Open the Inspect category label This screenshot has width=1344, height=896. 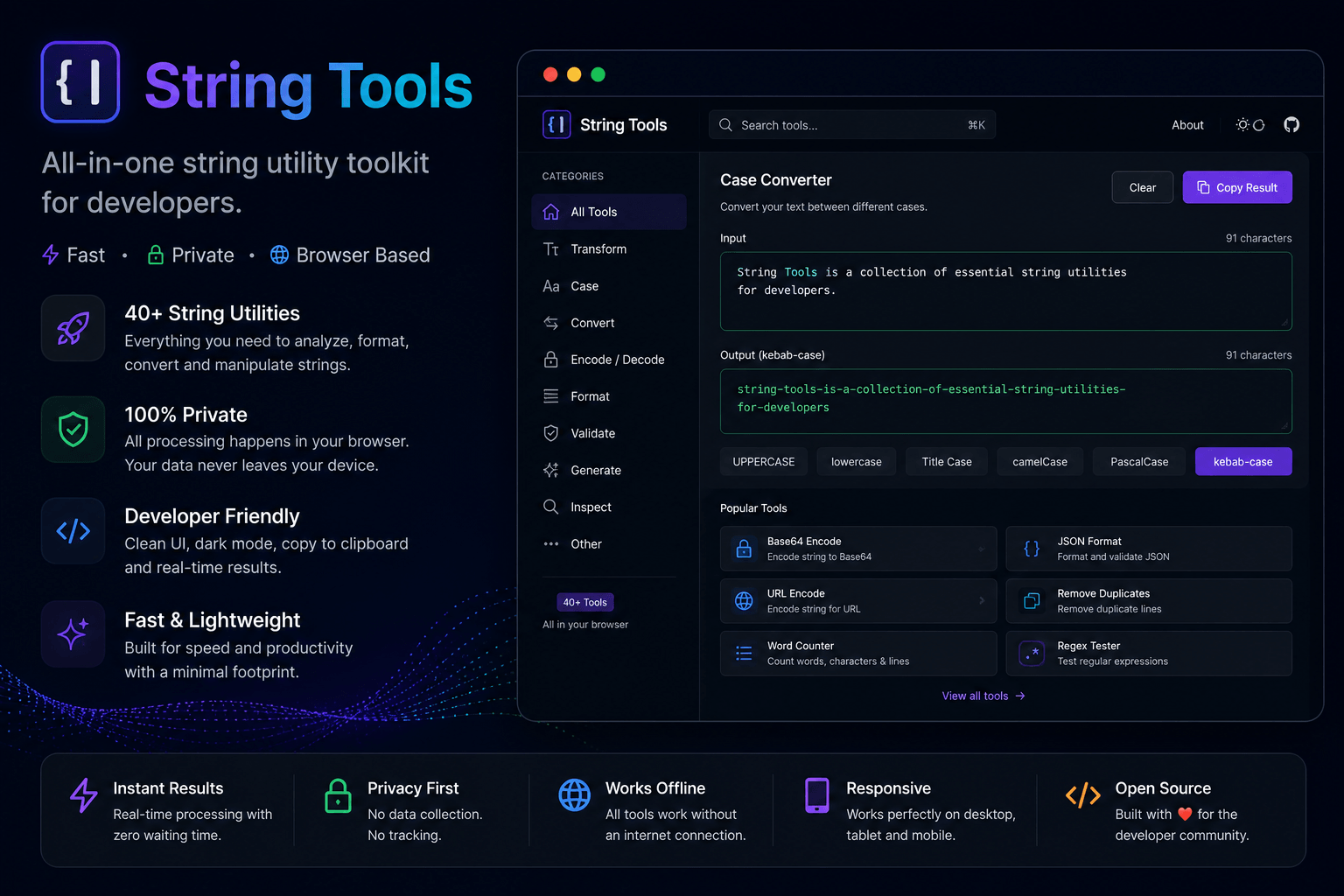(x=591, y=507)
